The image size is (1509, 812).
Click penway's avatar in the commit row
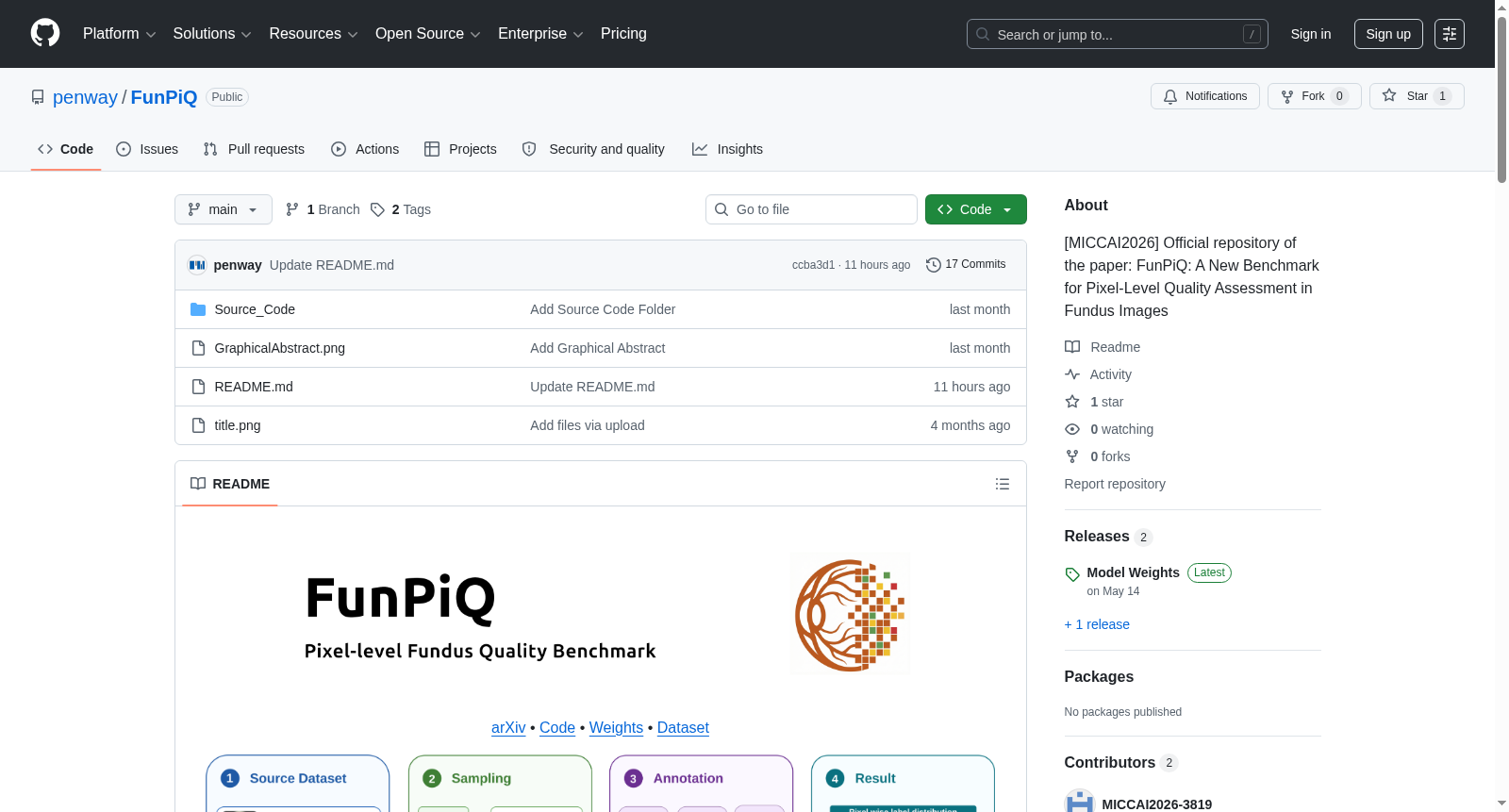point(197,265)
